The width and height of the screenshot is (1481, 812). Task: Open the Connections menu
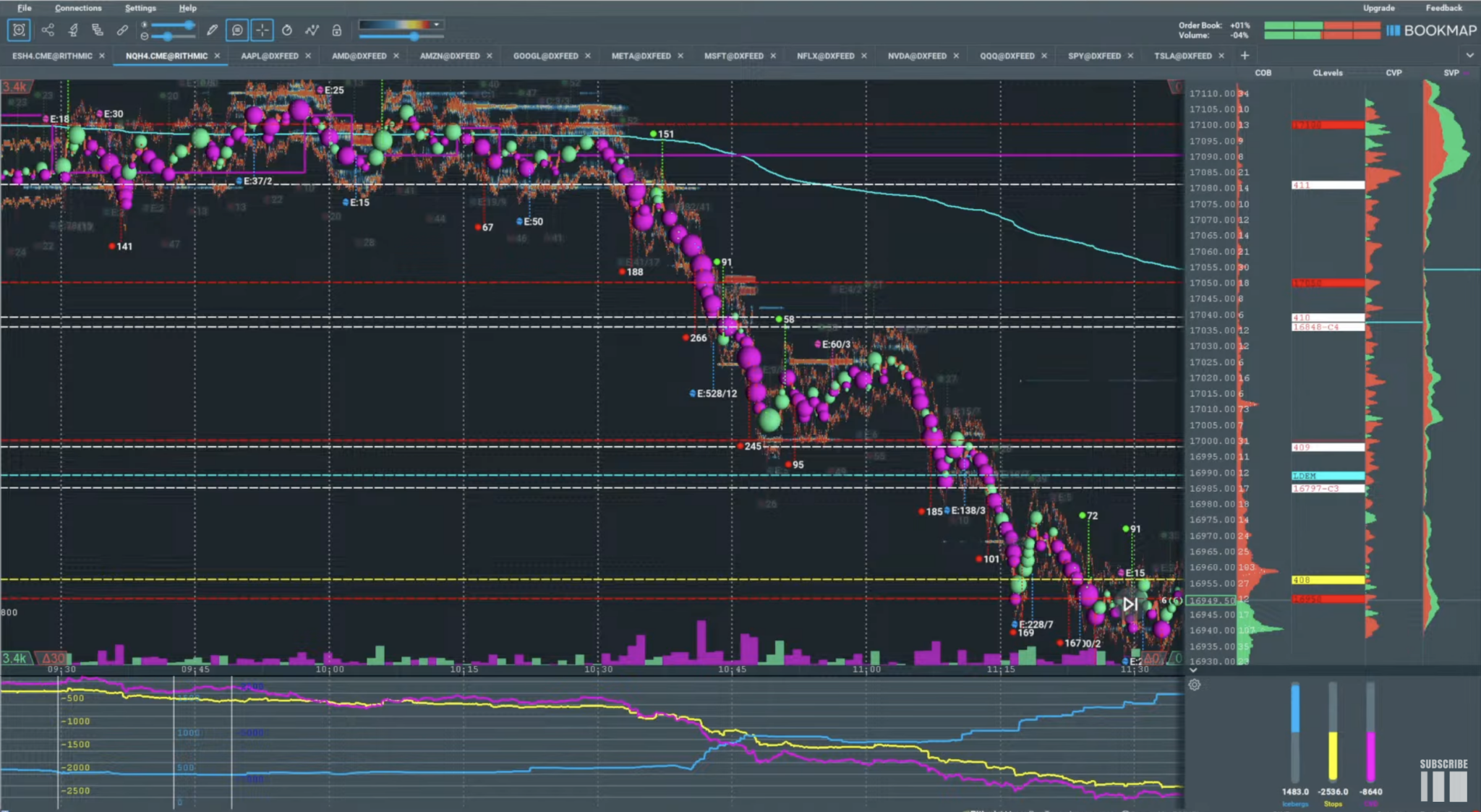point(78,8)
